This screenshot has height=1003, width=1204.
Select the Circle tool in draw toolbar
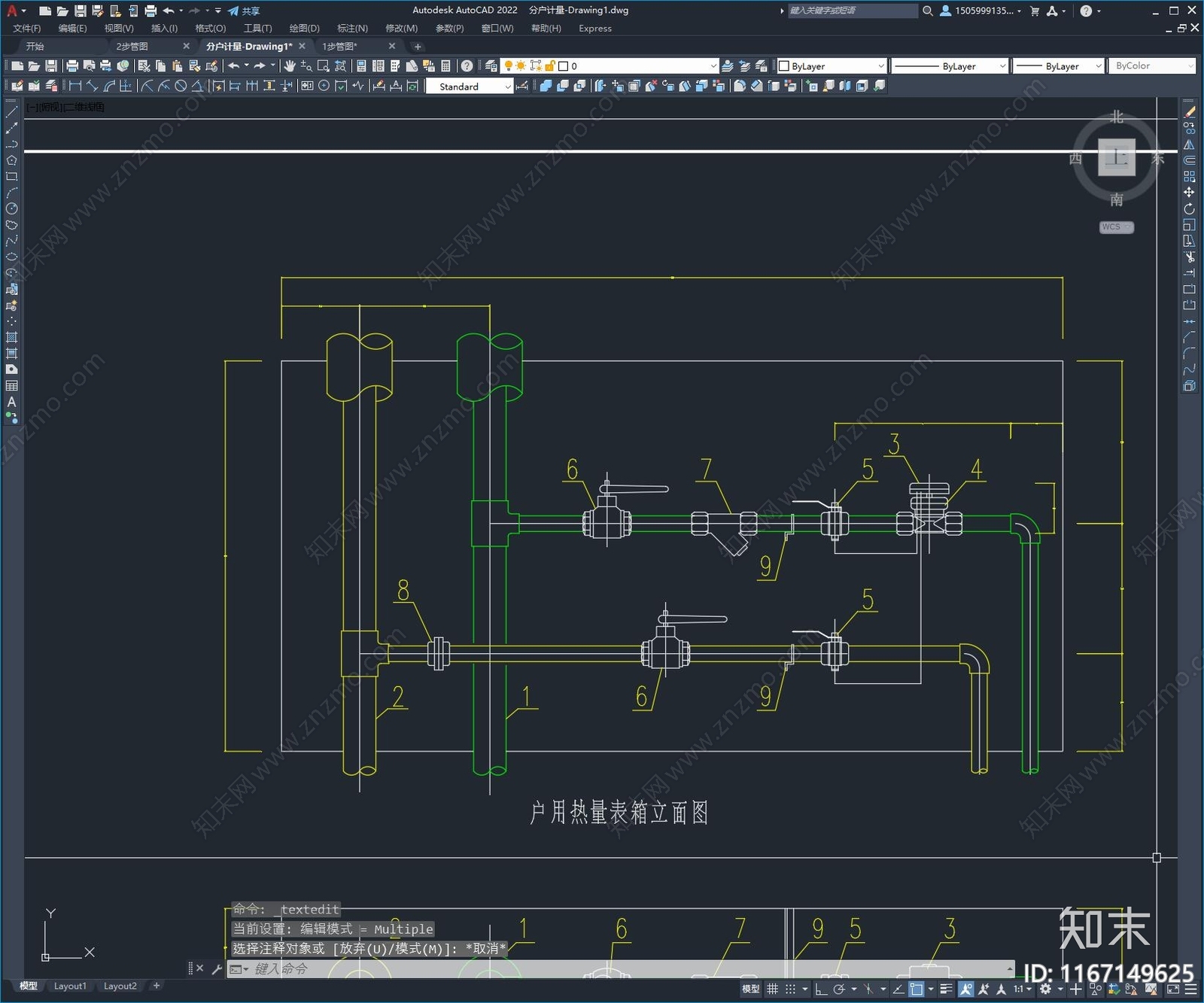(11, 208)
